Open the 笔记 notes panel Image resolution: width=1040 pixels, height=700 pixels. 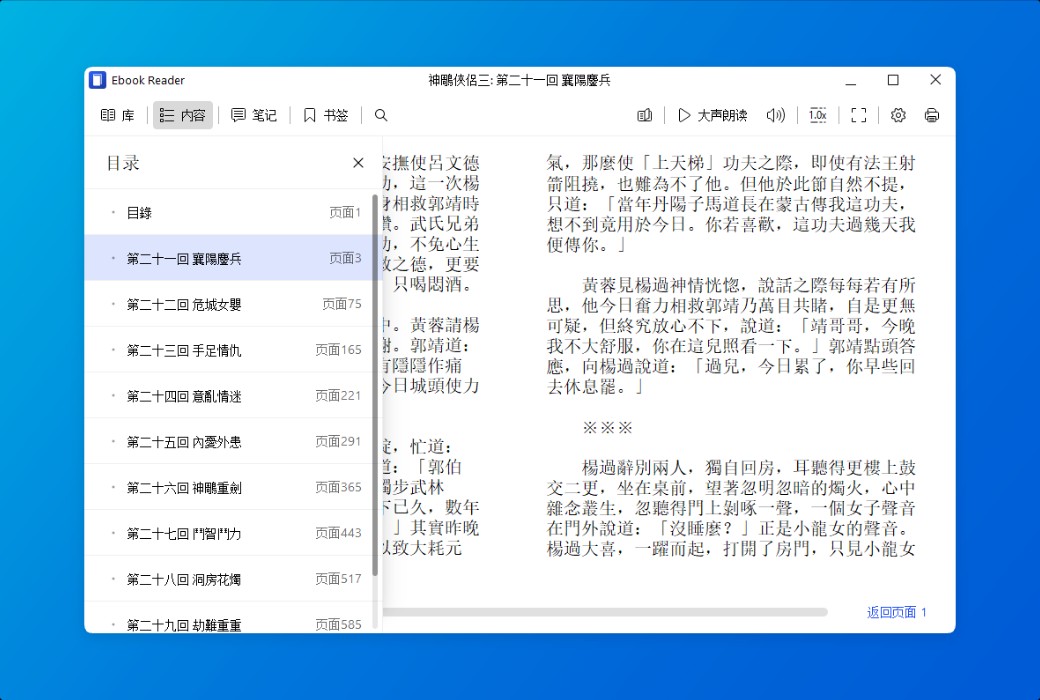[x=253, y=115]
